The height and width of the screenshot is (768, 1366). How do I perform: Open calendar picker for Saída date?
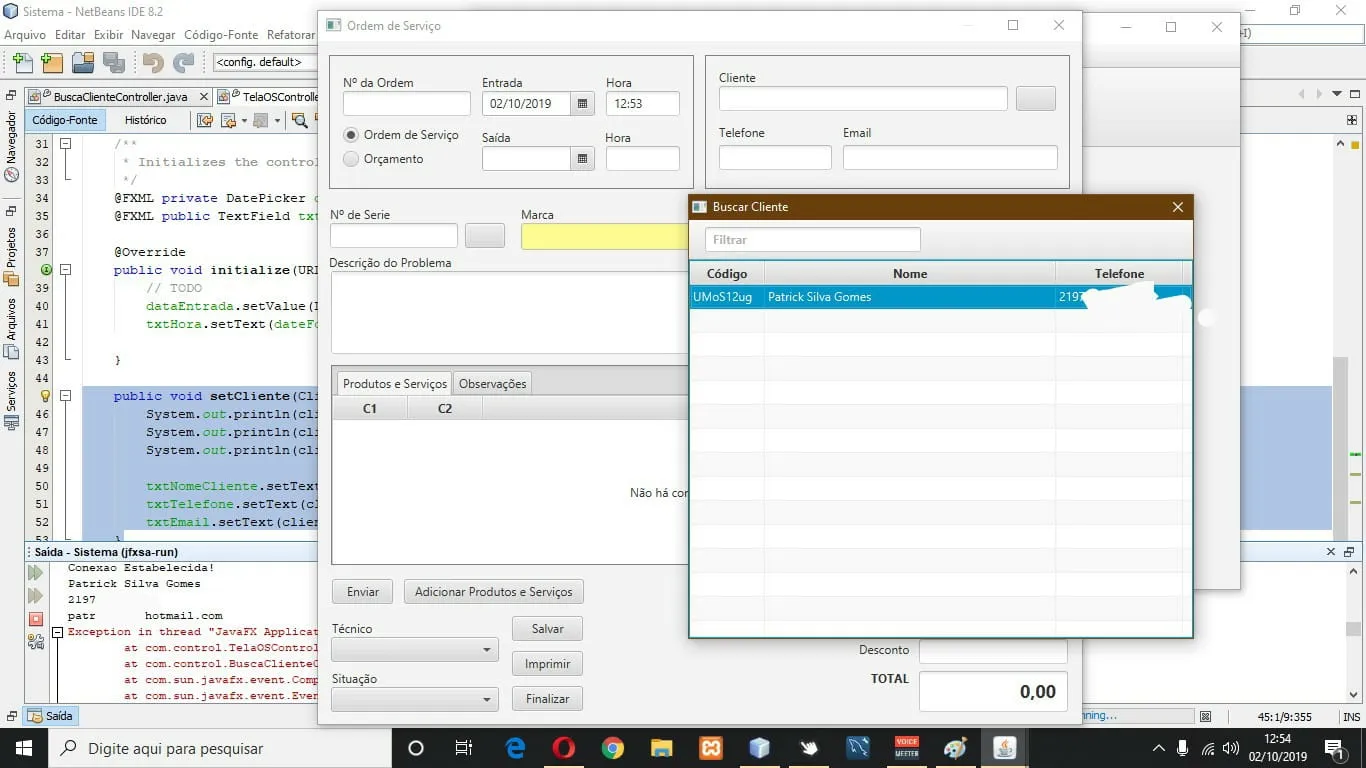coord(583,158)
